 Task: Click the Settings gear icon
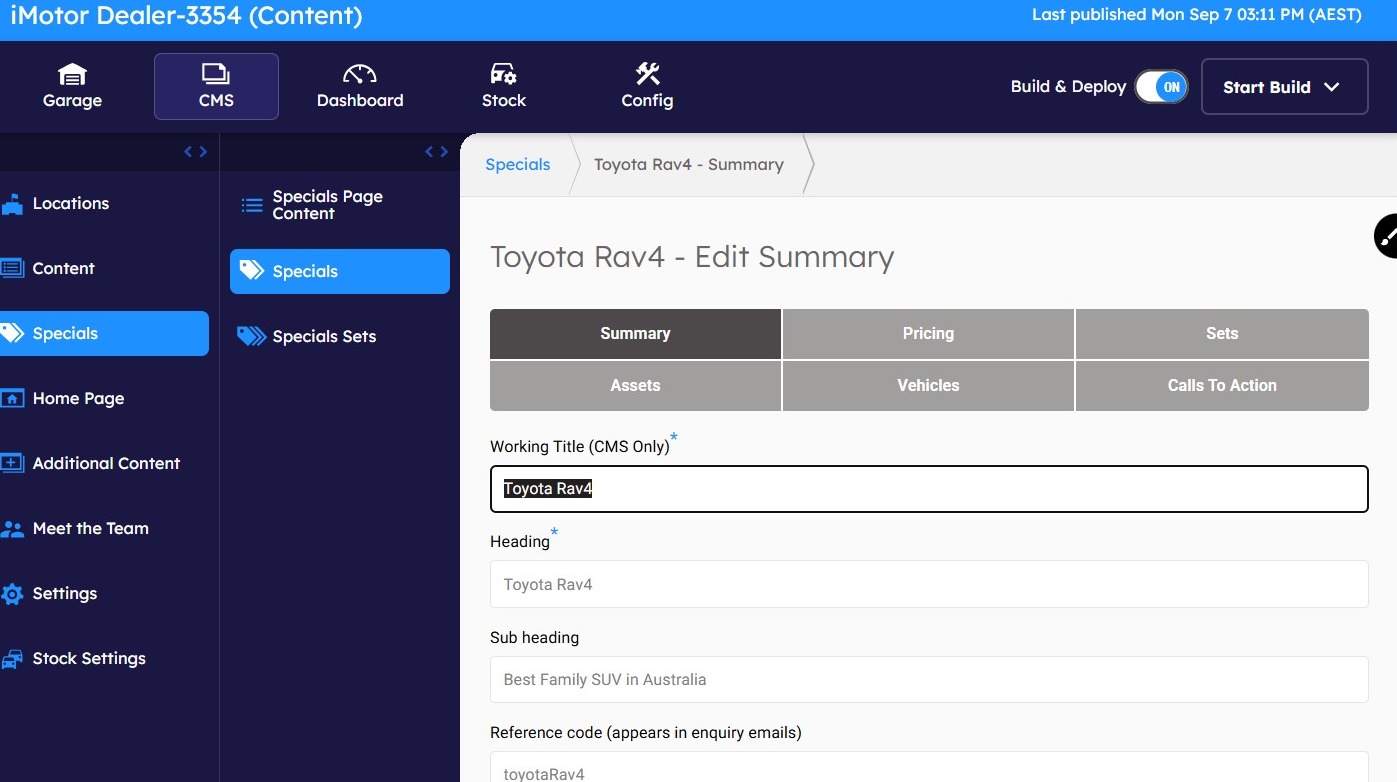tap(12, 594)
